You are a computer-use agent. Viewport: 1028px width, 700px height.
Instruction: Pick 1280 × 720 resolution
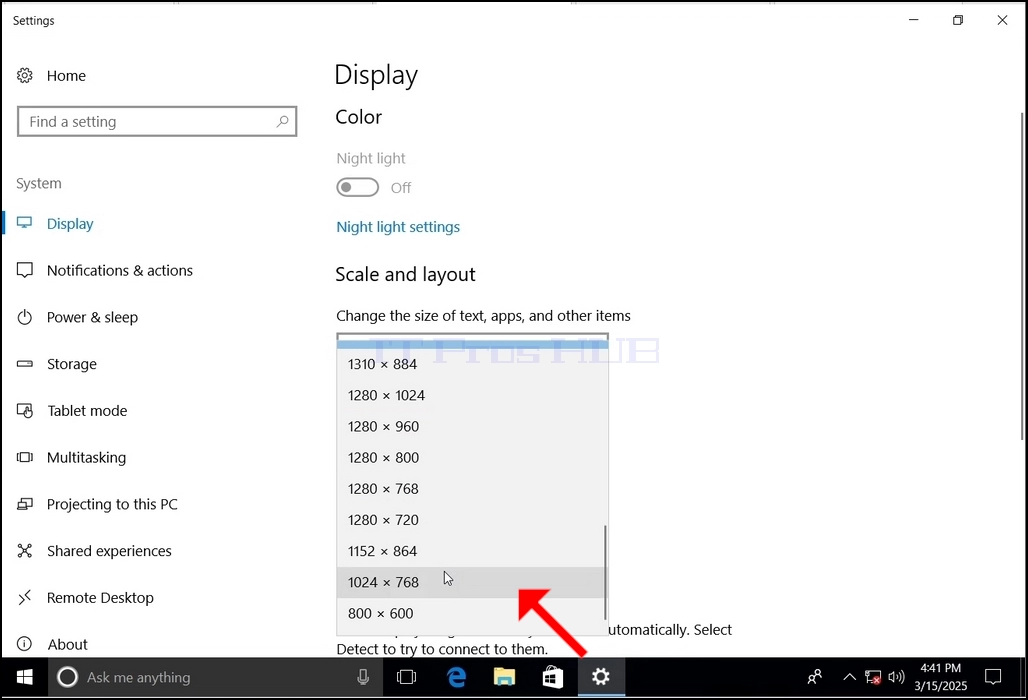pos(472,520)
